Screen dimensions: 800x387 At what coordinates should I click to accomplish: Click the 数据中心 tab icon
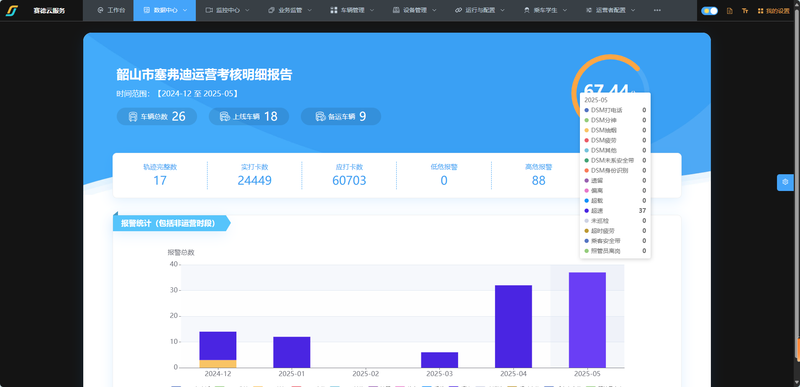coord(147,10)
